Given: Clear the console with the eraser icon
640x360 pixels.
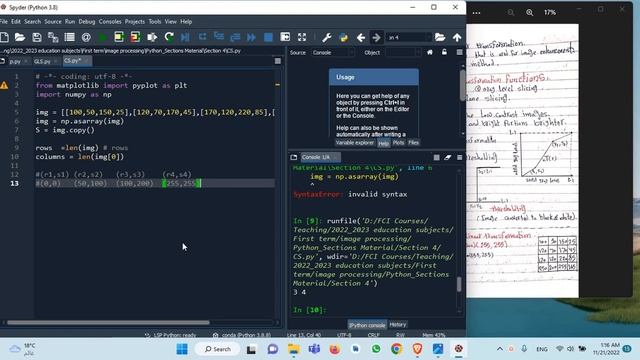Looking at the screenshot, I should tap(448, 157).
